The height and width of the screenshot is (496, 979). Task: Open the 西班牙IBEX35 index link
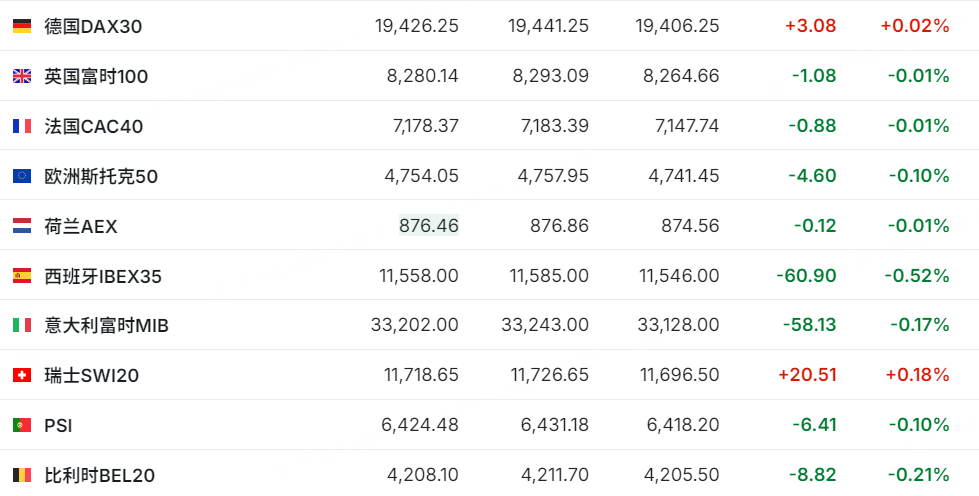pyautogui.click(x=103, y=275)
